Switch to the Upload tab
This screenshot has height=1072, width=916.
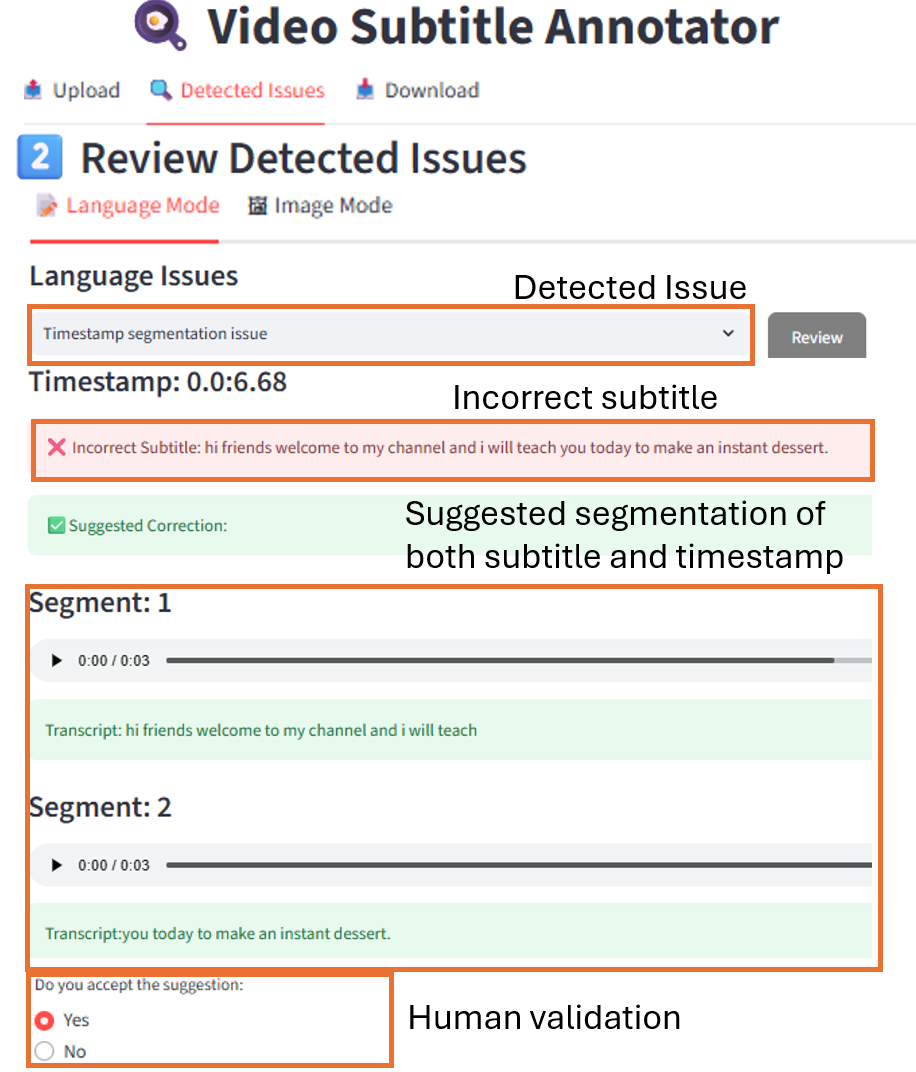[86, 90]
